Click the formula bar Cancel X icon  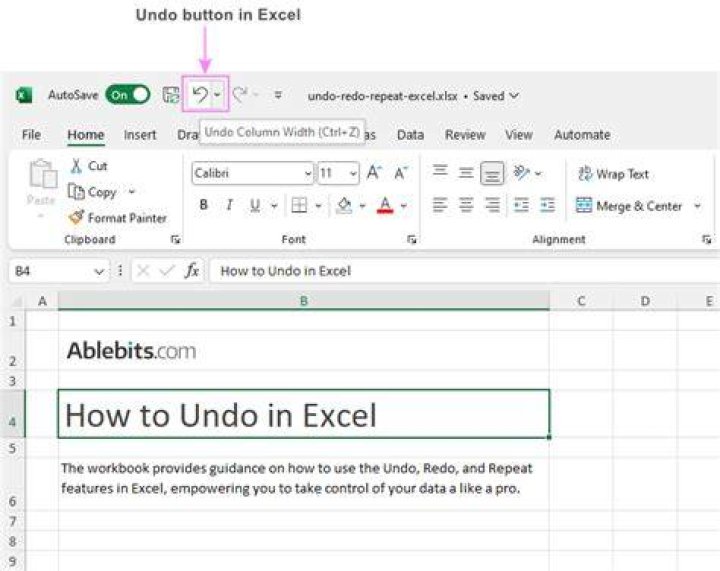tap(143, 271)
